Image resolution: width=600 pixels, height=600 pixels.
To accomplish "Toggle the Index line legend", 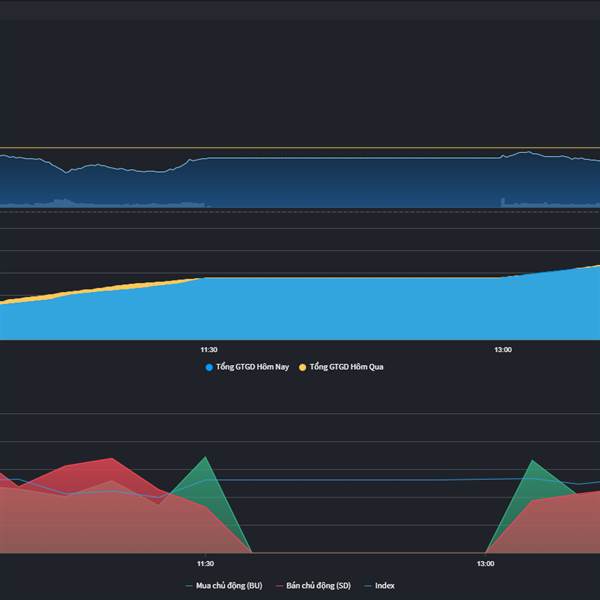I will click(x=379, y=585).
